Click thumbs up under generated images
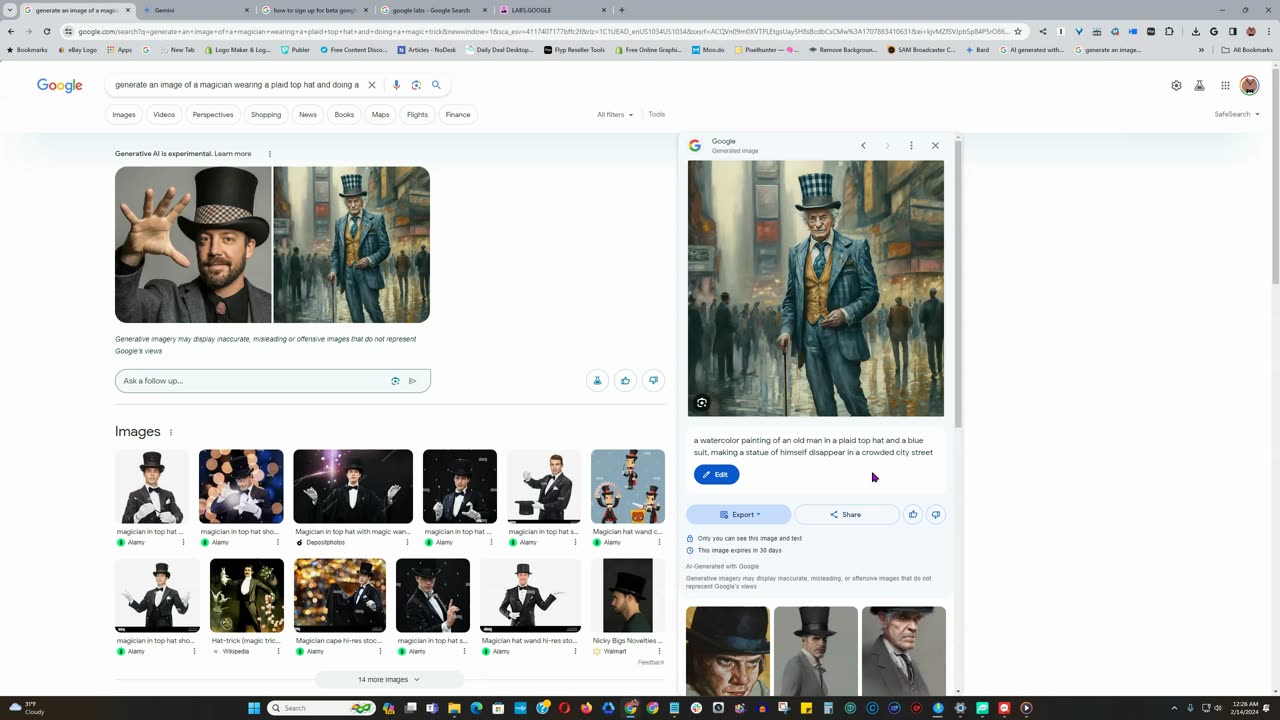The width and height of the screenshot is (1280, 720). (625, 380)
